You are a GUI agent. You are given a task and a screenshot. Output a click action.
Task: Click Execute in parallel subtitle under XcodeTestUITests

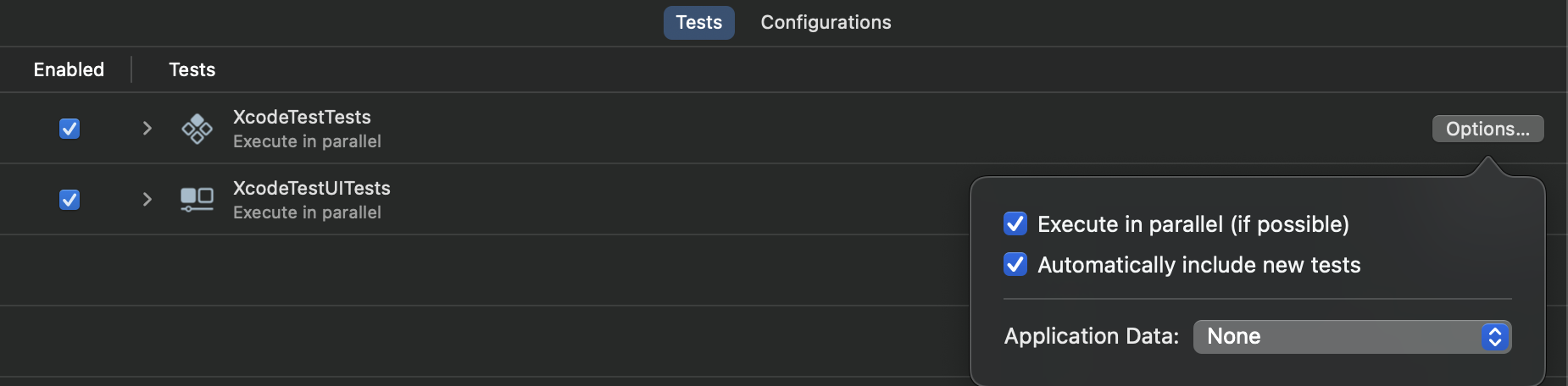(x=307, y=212)
